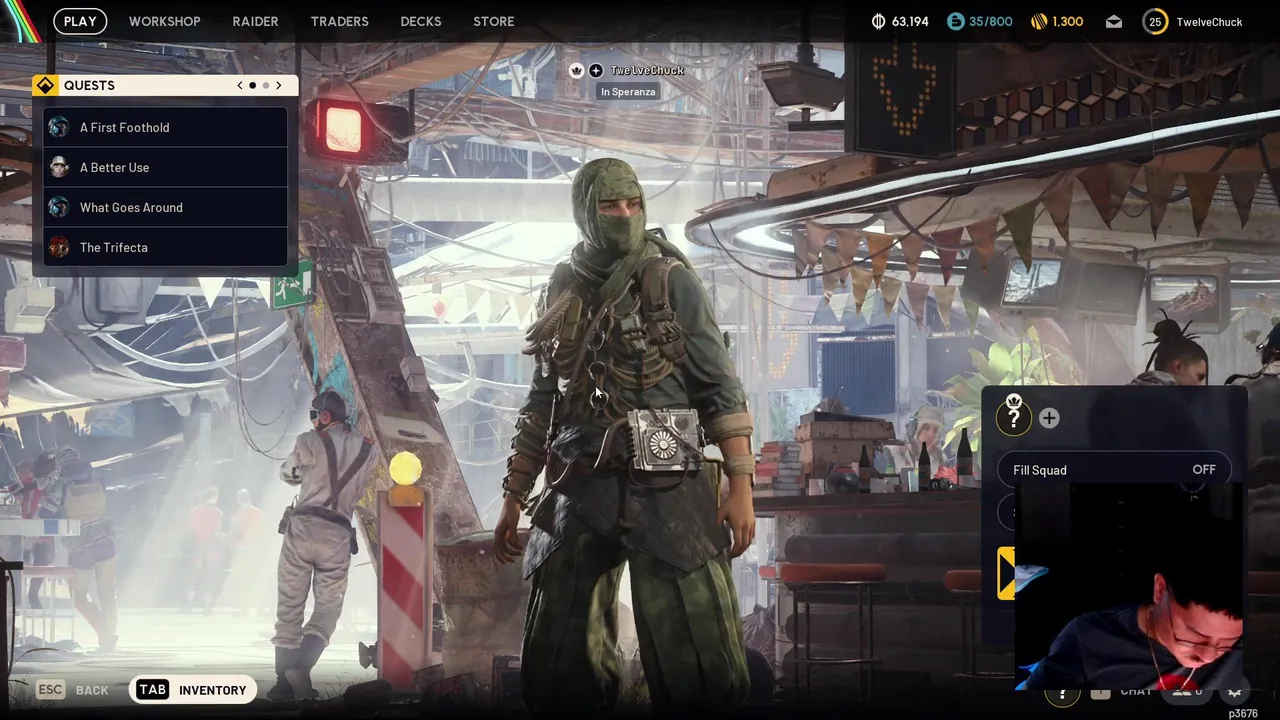Go to the TRADERS tab
The image size is (1280, 720).
pos(339,21)
